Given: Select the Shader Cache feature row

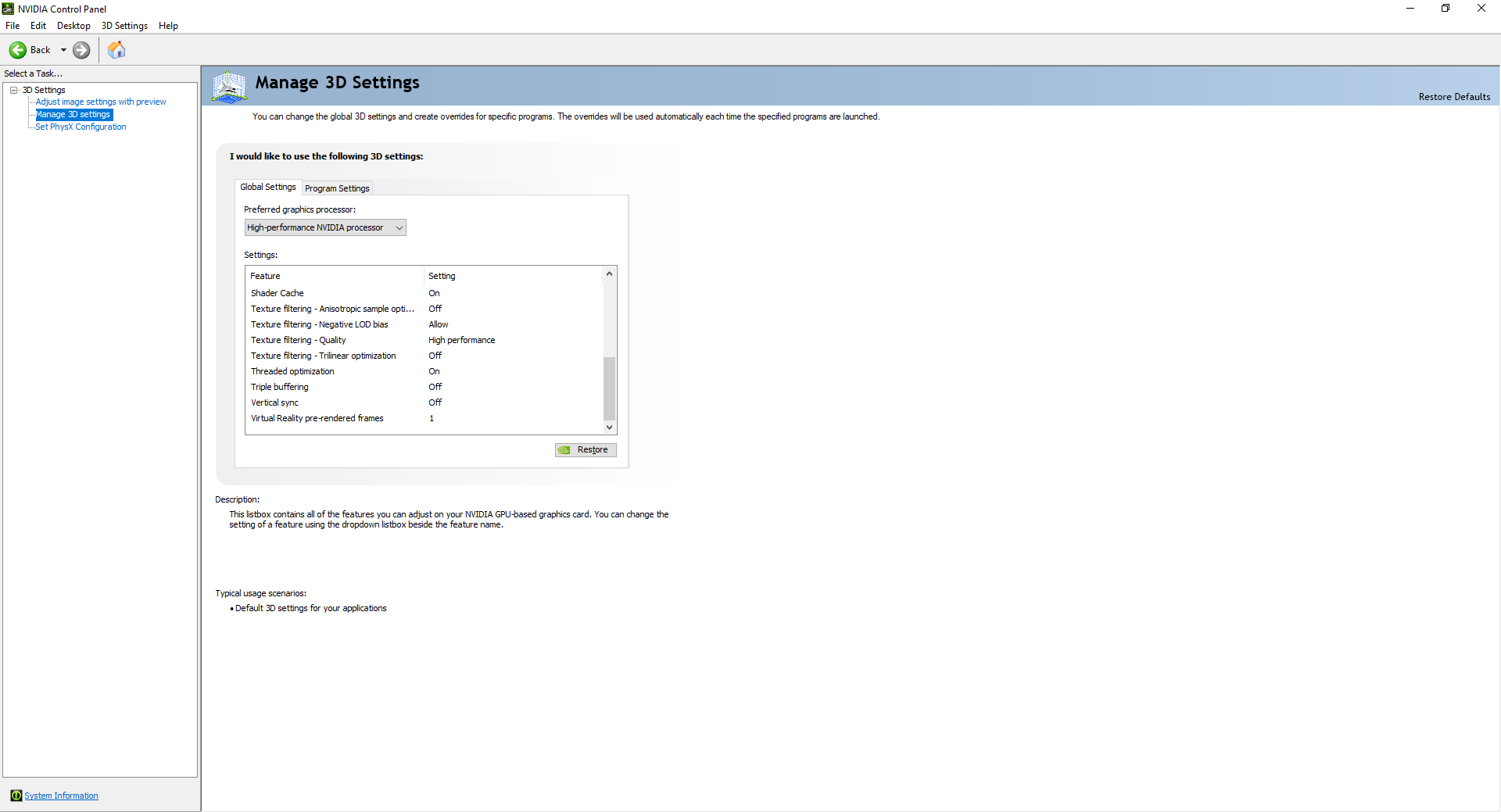Looking at the screenshot, I should pos(425,293).
